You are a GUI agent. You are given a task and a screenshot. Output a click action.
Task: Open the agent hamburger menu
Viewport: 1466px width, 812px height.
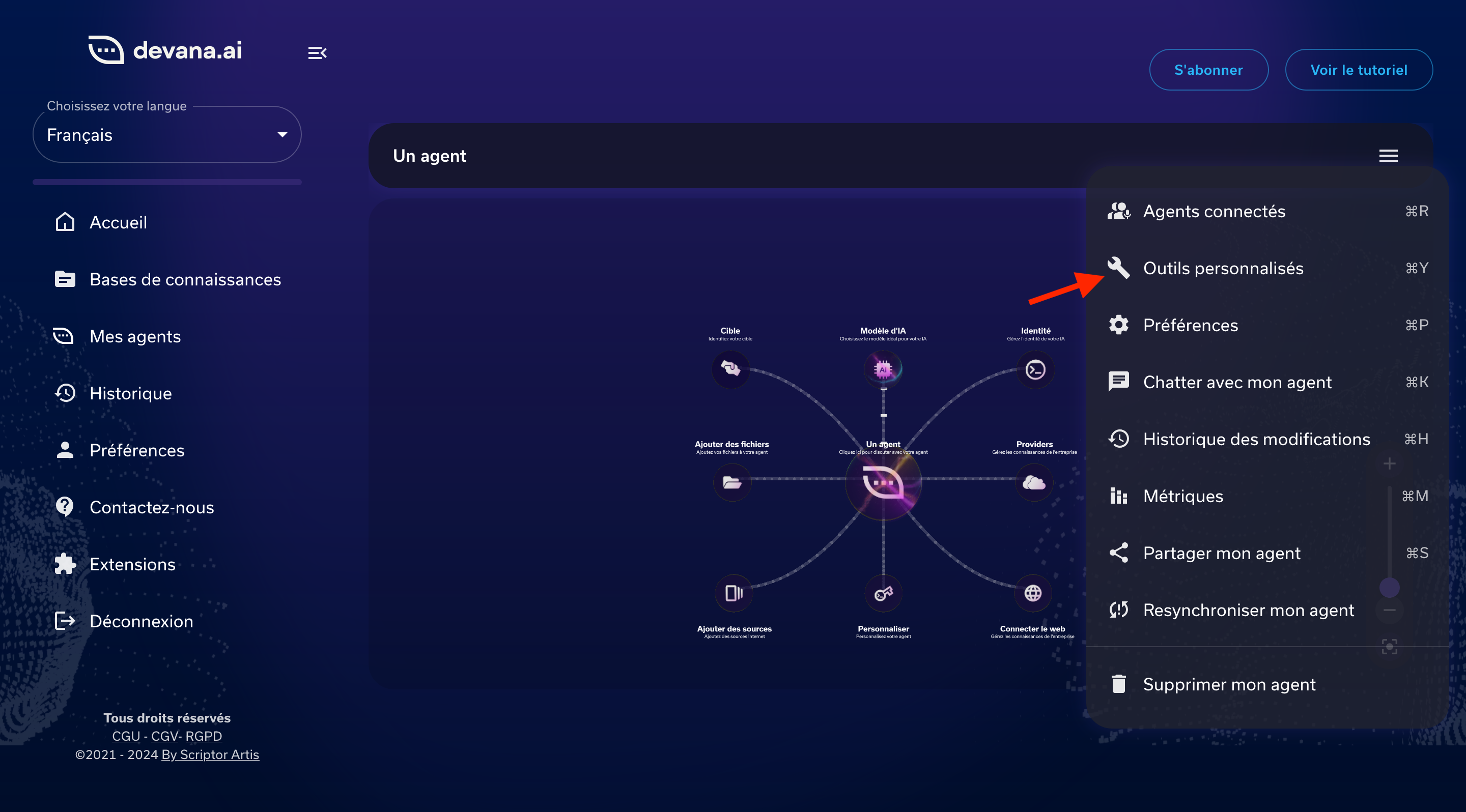tap(1388, 155)
